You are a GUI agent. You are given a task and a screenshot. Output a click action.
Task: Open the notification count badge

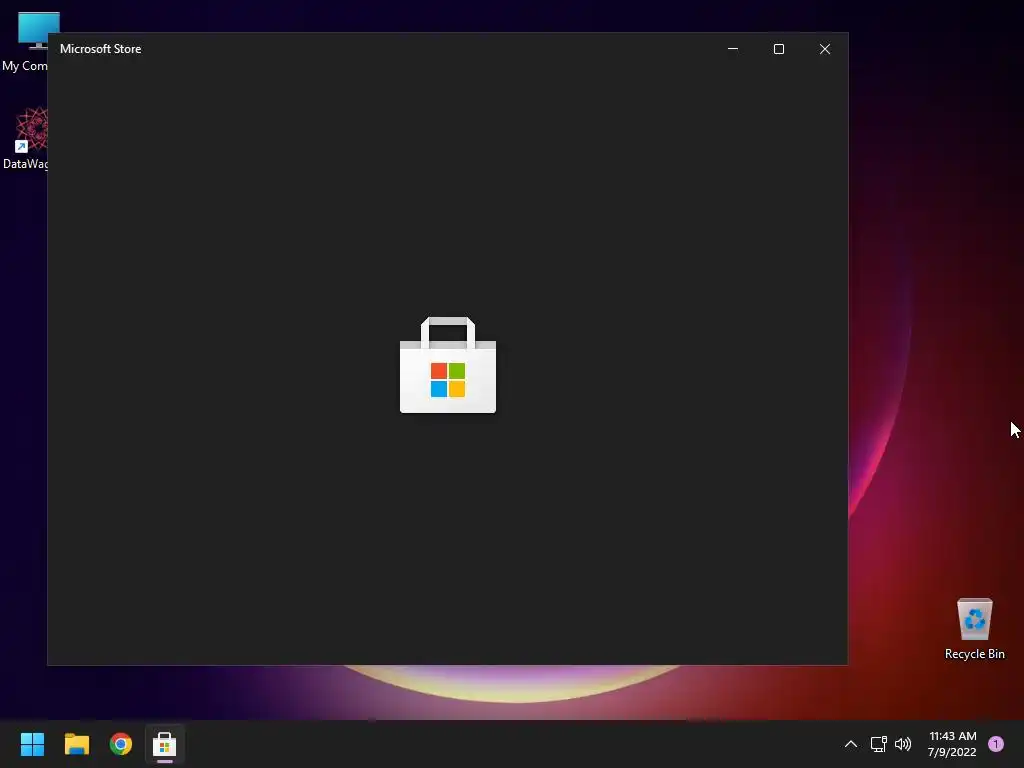coord(996,744)
